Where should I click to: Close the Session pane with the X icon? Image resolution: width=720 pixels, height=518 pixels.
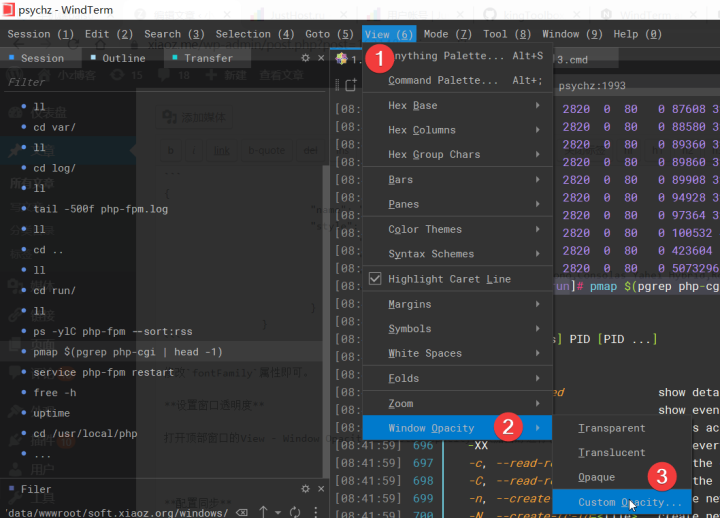tap(321, 58)
